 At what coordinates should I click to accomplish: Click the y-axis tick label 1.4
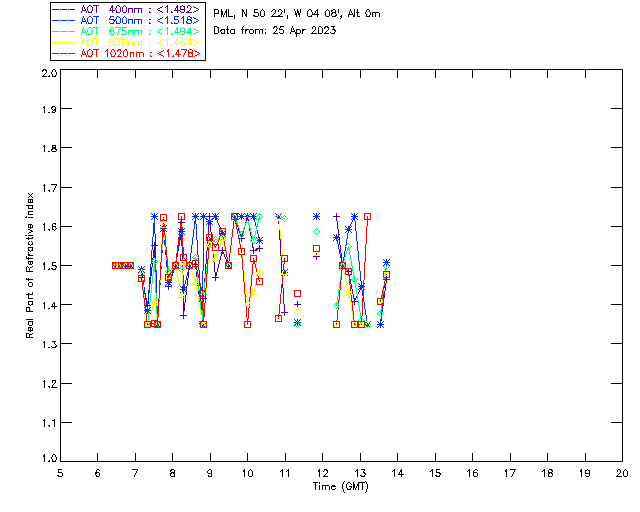49,305
